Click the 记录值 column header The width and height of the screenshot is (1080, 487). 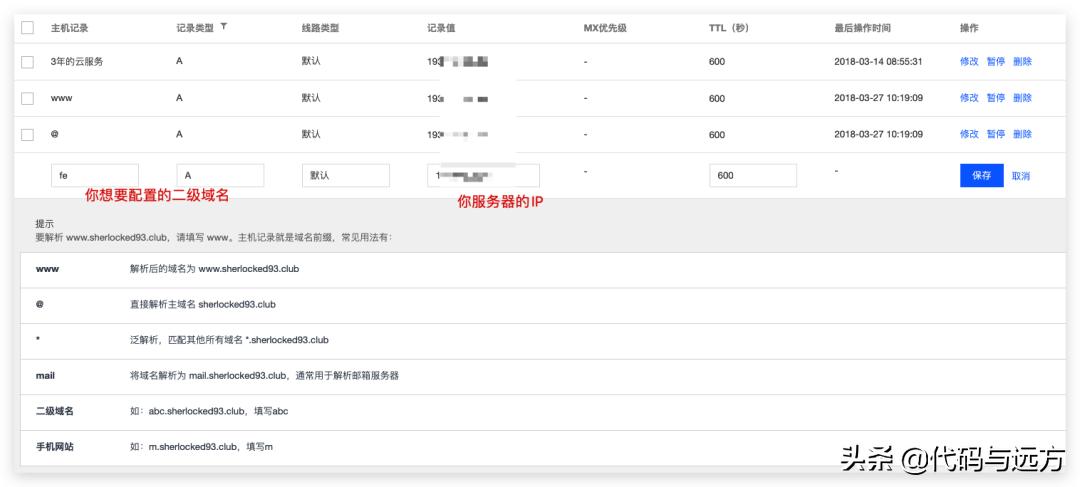click(441, 28)
